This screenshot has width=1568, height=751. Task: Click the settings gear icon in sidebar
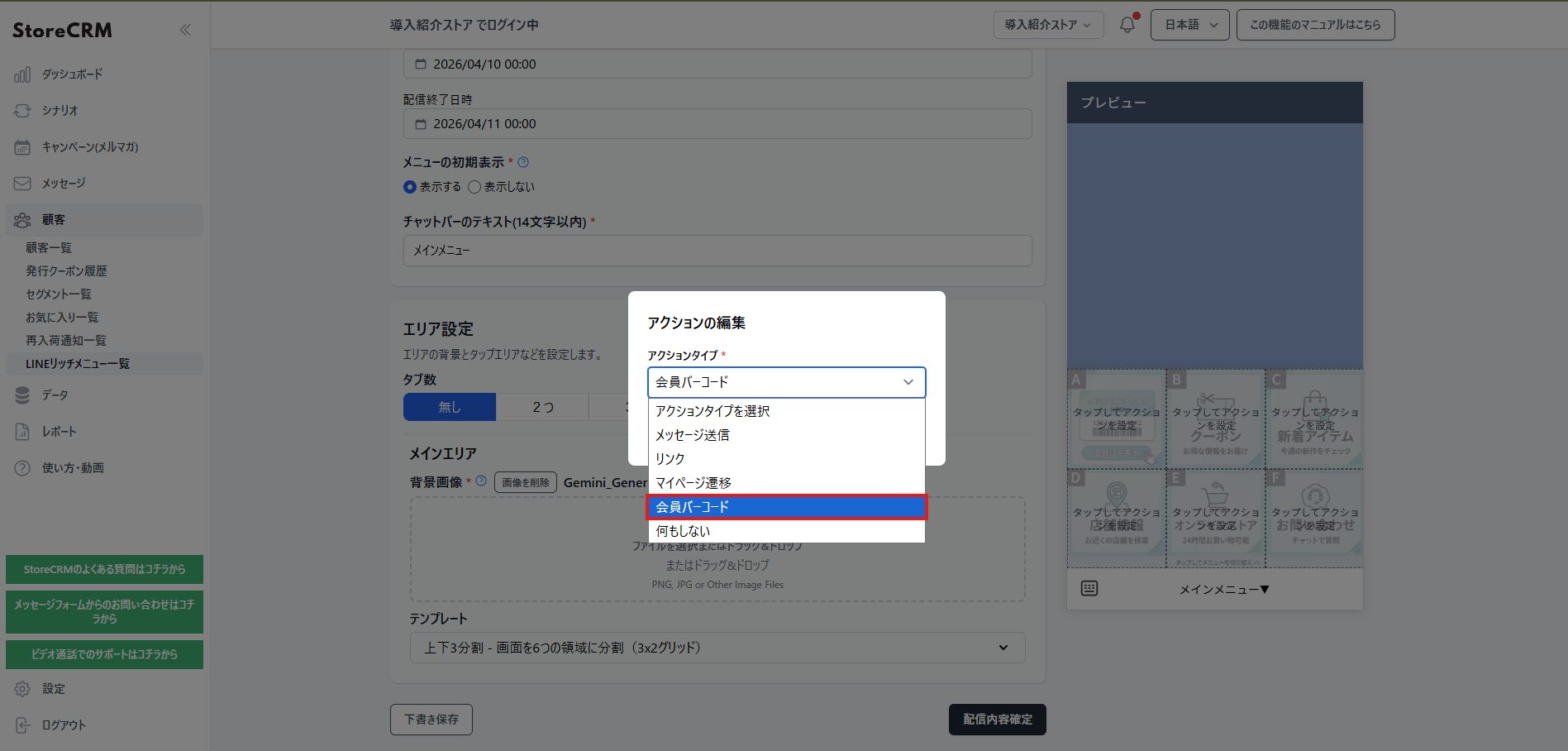pyautogui.click(x=22, y=689)
